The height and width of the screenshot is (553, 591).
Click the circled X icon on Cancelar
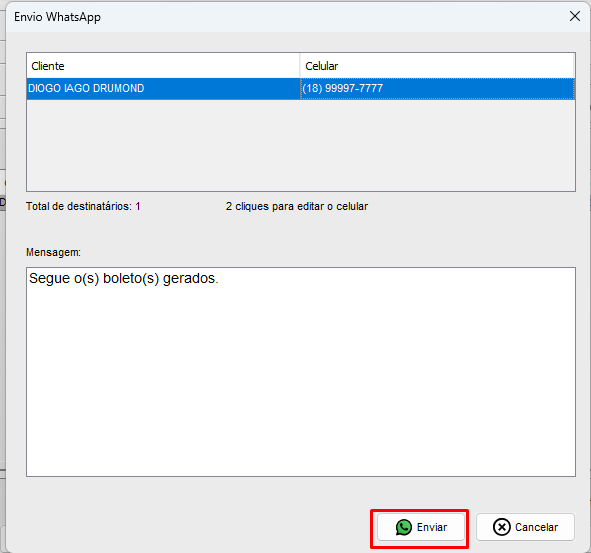pyautogui.click(x=502, y=527)
